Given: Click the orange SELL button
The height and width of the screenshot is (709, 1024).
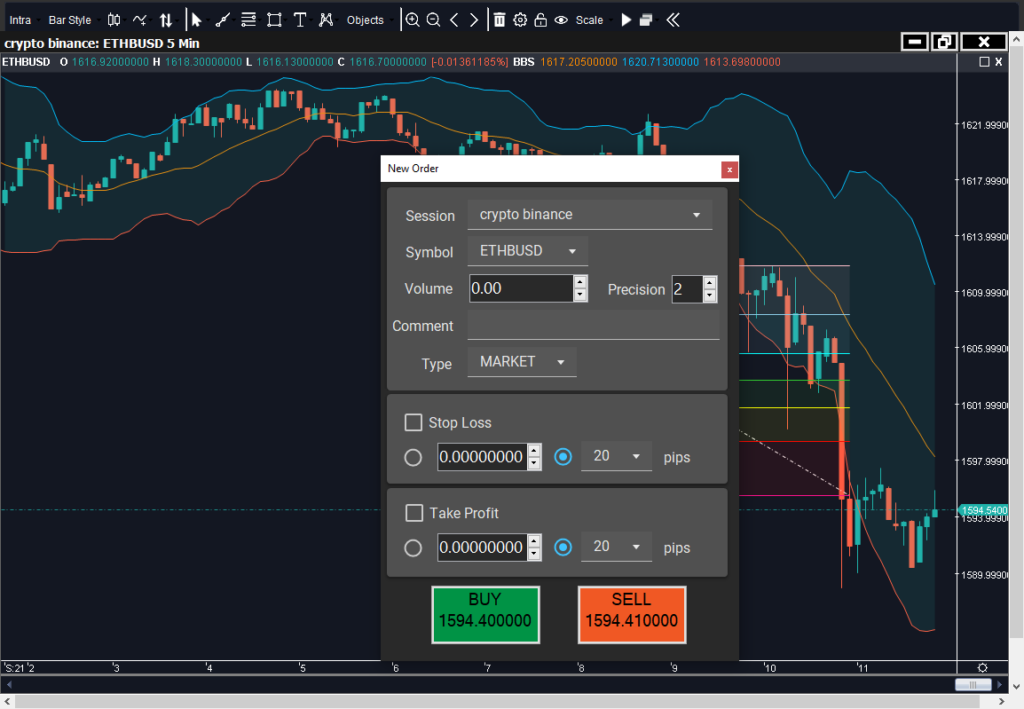Looking at the screenshot, I should point(632,614).
